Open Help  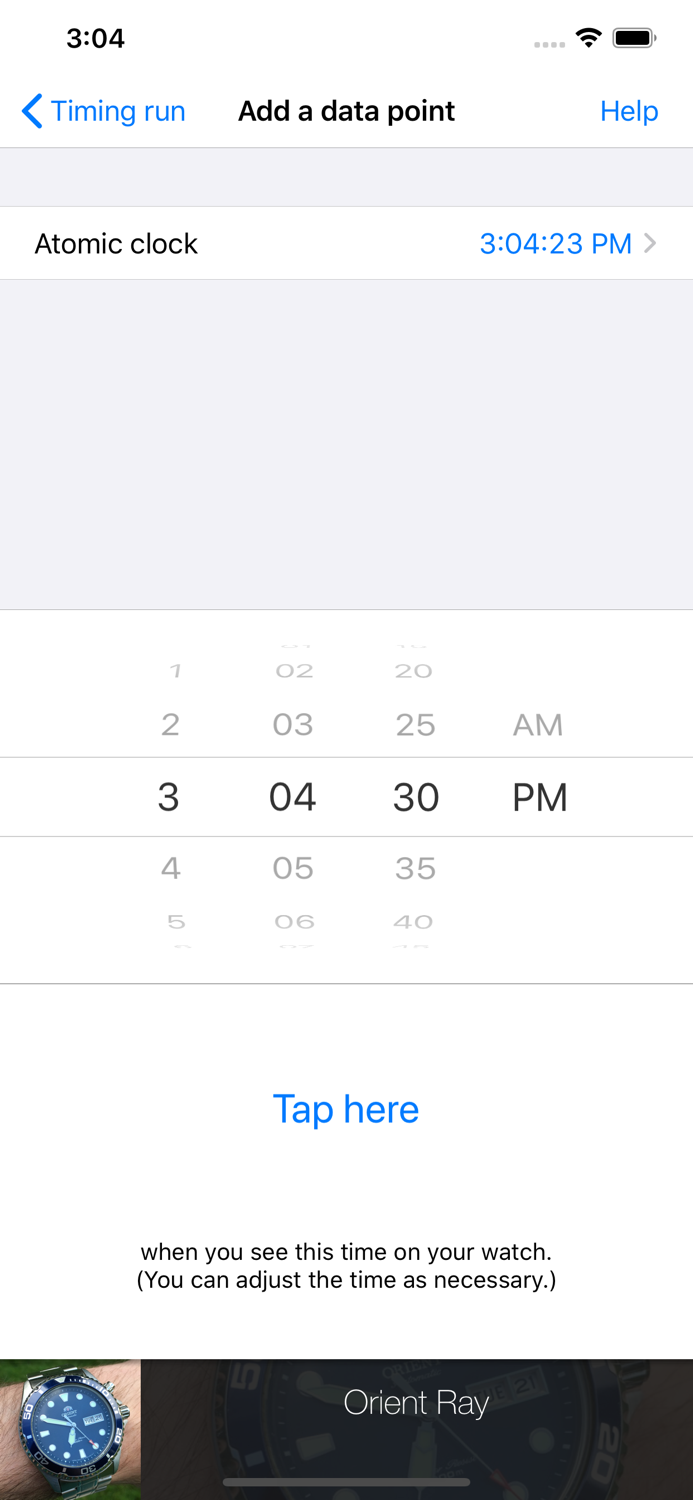pyautogui.click(x=629, y=111)
